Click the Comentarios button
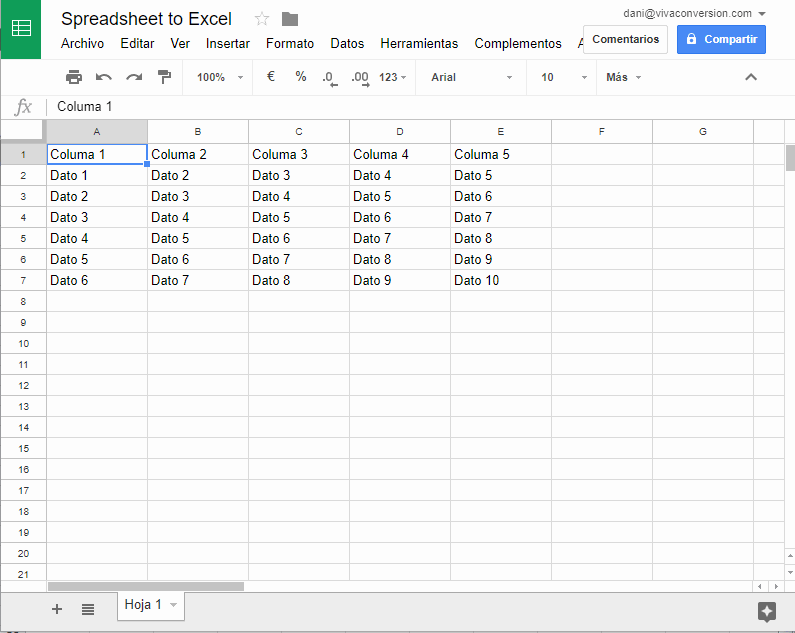Viewport: 795px width, 633px height. coord(625,39)
